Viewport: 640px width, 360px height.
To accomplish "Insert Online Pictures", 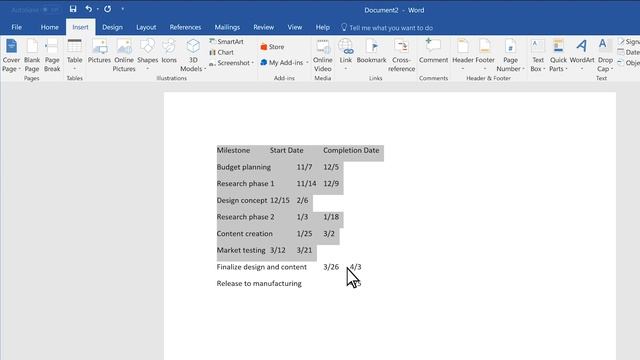I will coord(124,56).
